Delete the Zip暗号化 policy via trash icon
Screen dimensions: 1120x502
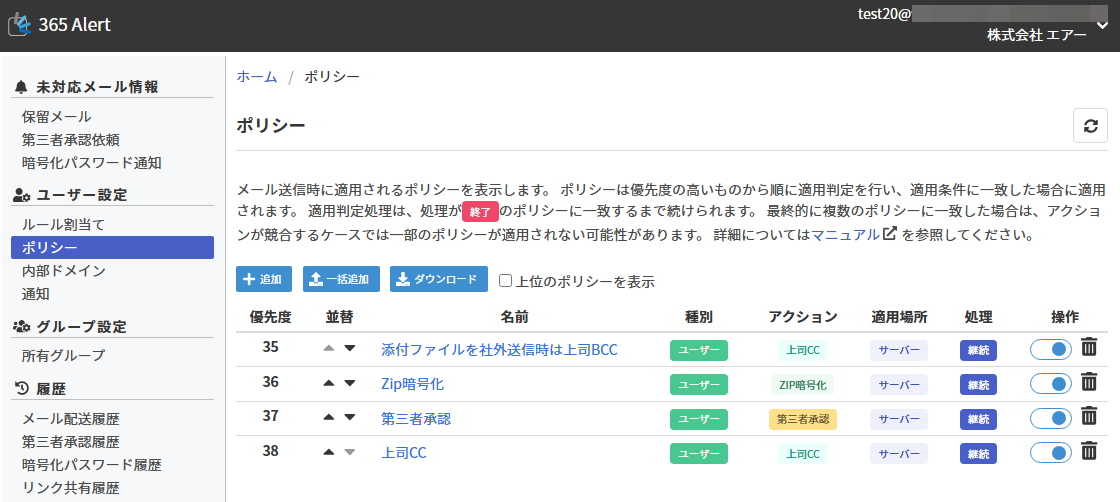(x=1090, y=383)
